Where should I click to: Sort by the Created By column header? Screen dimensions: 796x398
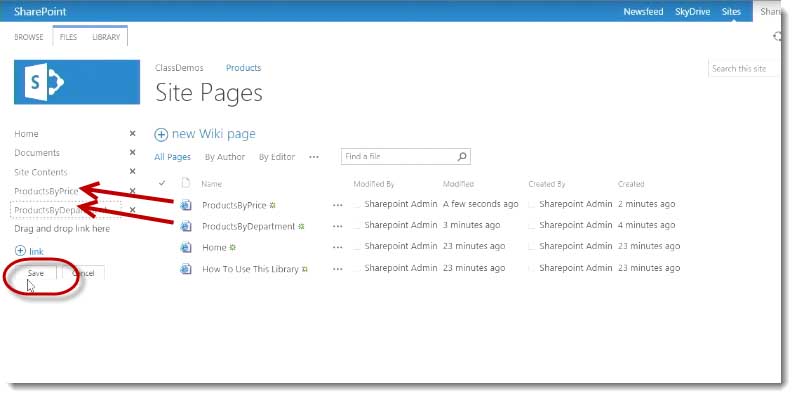(547, 184)
